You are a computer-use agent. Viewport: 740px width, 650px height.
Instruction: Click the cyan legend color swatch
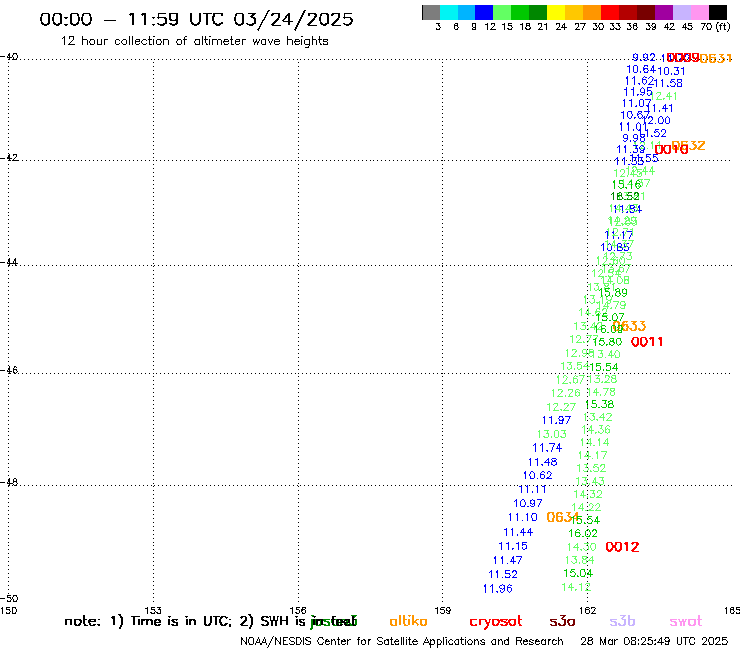tap(449, 12)
